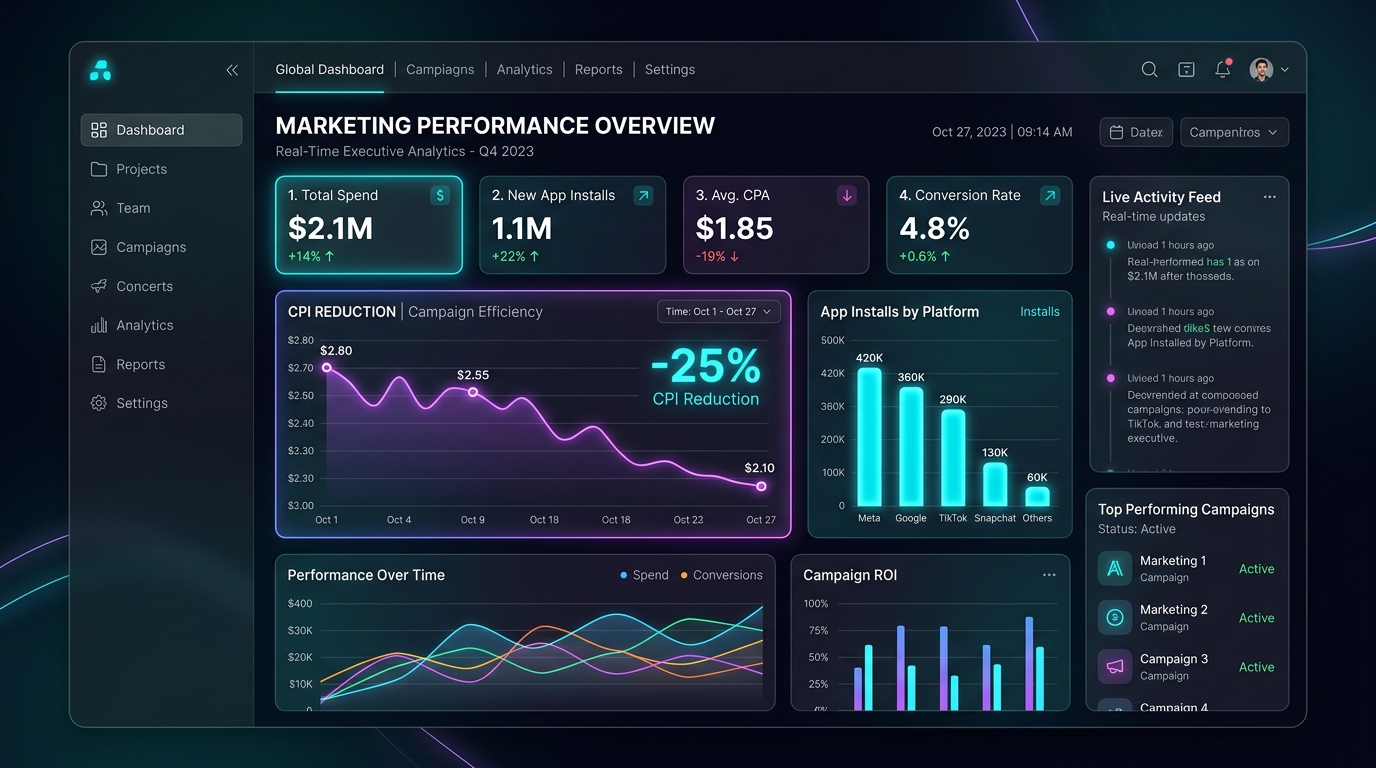Click the Campaign 3 megaphone icon
Image resolution: width=1376 pixels, height=768 pixels.
[x=1115, y=666]
